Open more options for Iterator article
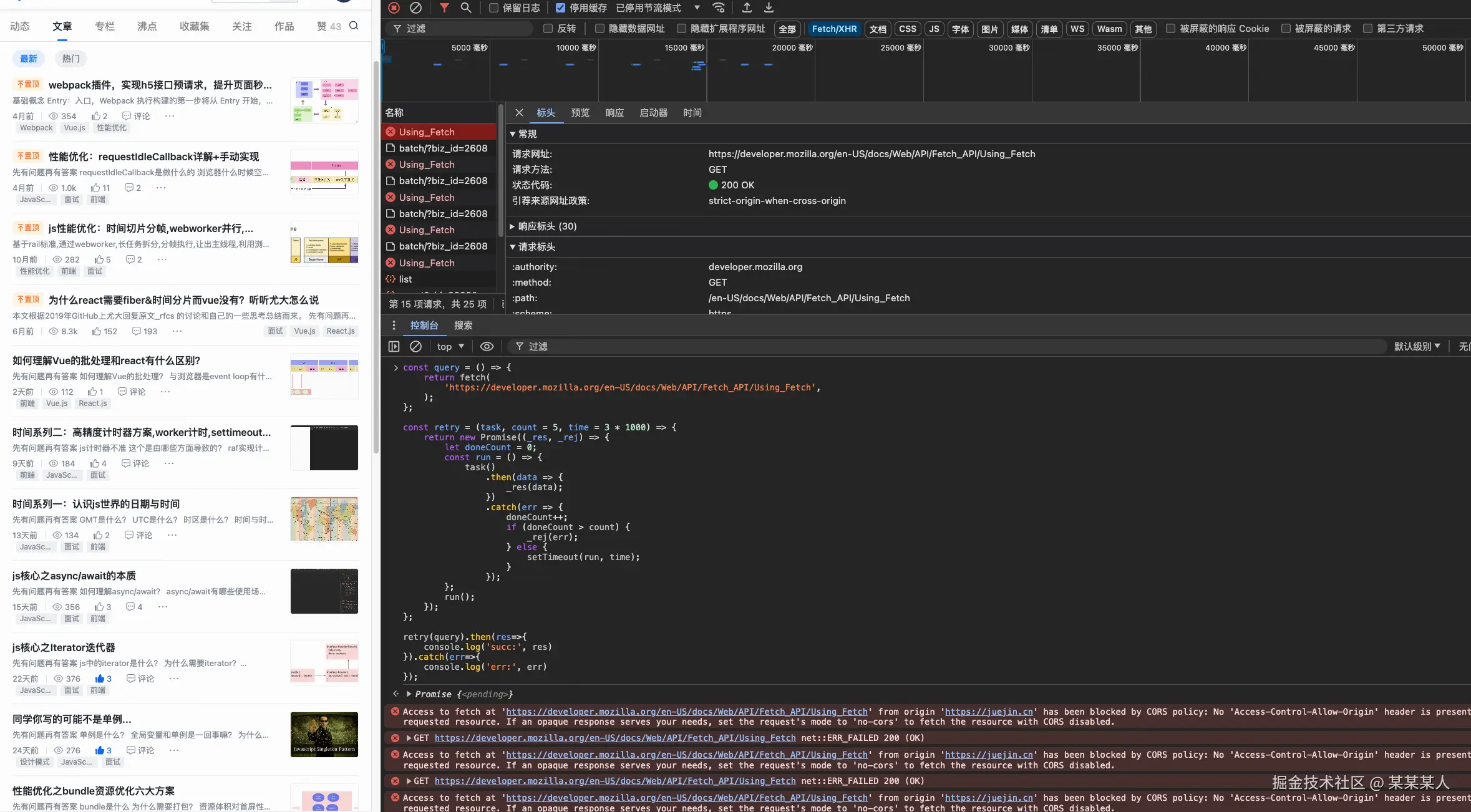This screenshot has width=1471, height=812. [x=174, y=679]
